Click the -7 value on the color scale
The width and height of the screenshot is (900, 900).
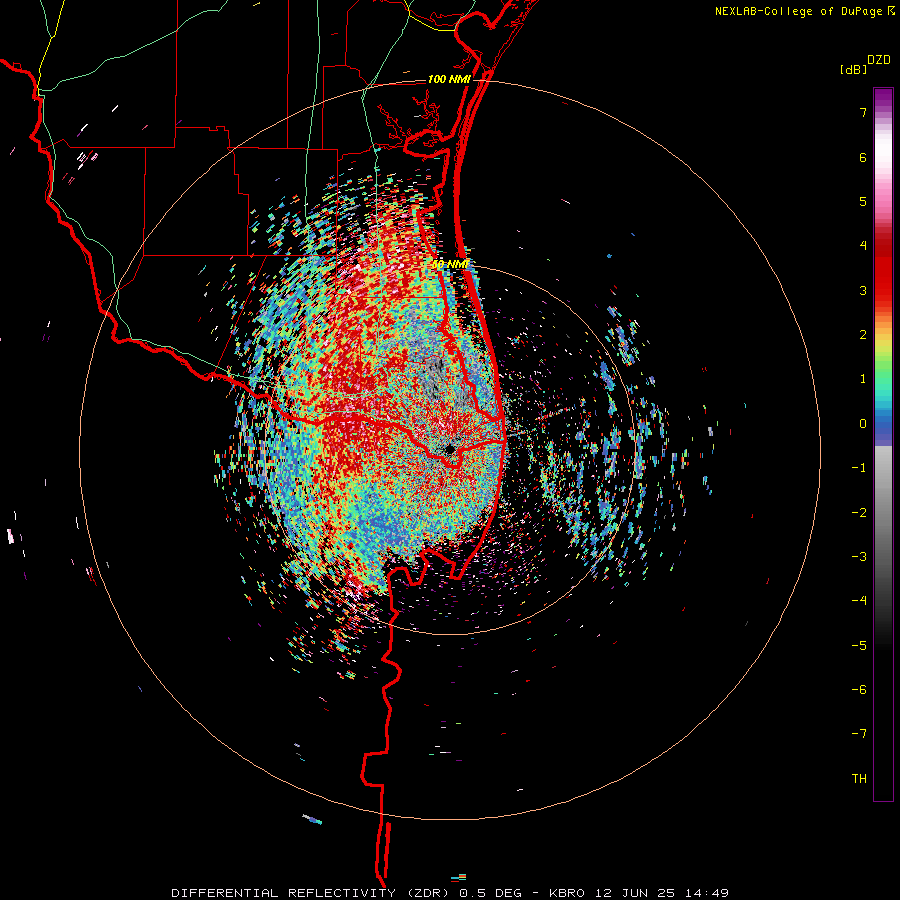coord(859,734)
